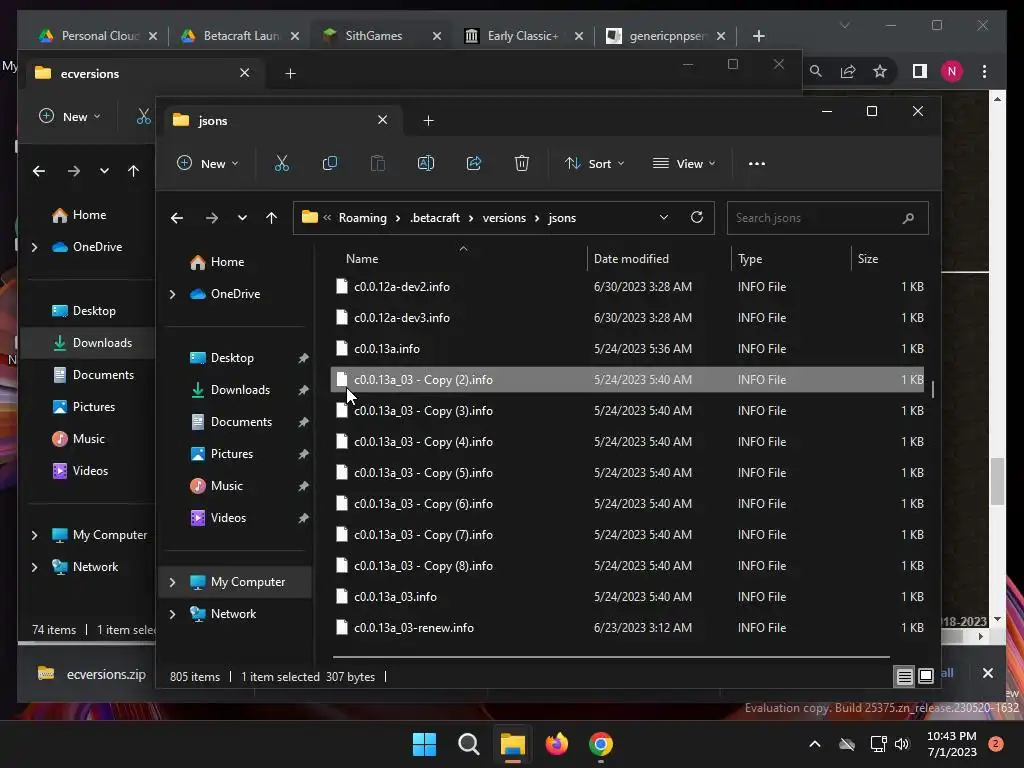Open Pictures in jsons navigation pane
The height and width of the screenshot is (768, 1024).
(x=231, y=454)
